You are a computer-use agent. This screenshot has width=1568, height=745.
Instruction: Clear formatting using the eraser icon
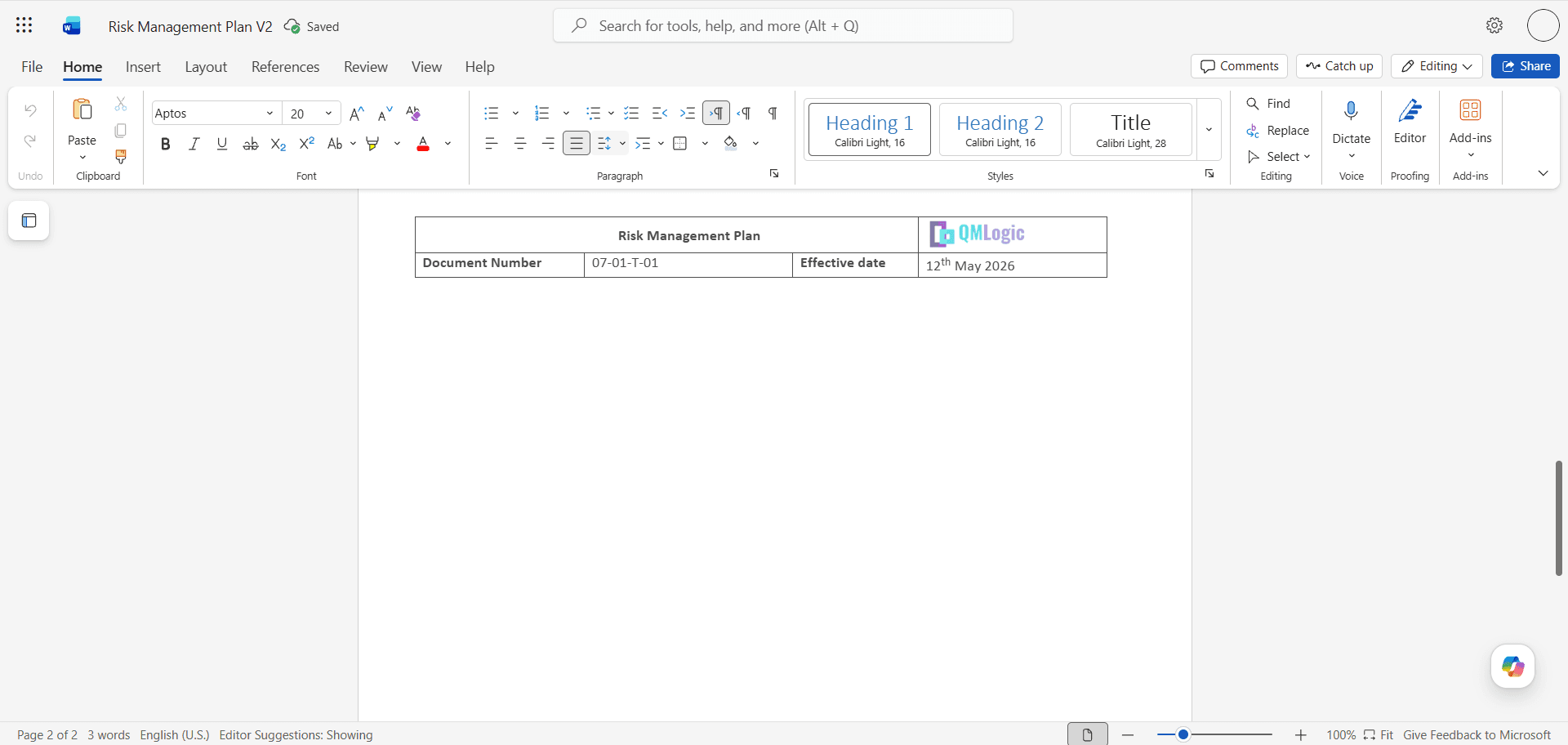click(x=413, y=114)
